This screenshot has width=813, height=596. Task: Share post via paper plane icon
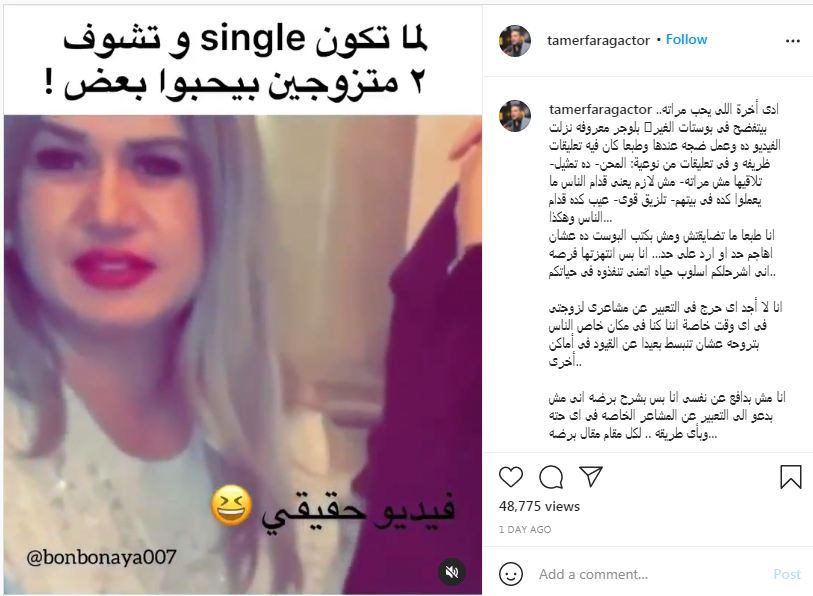591,476
